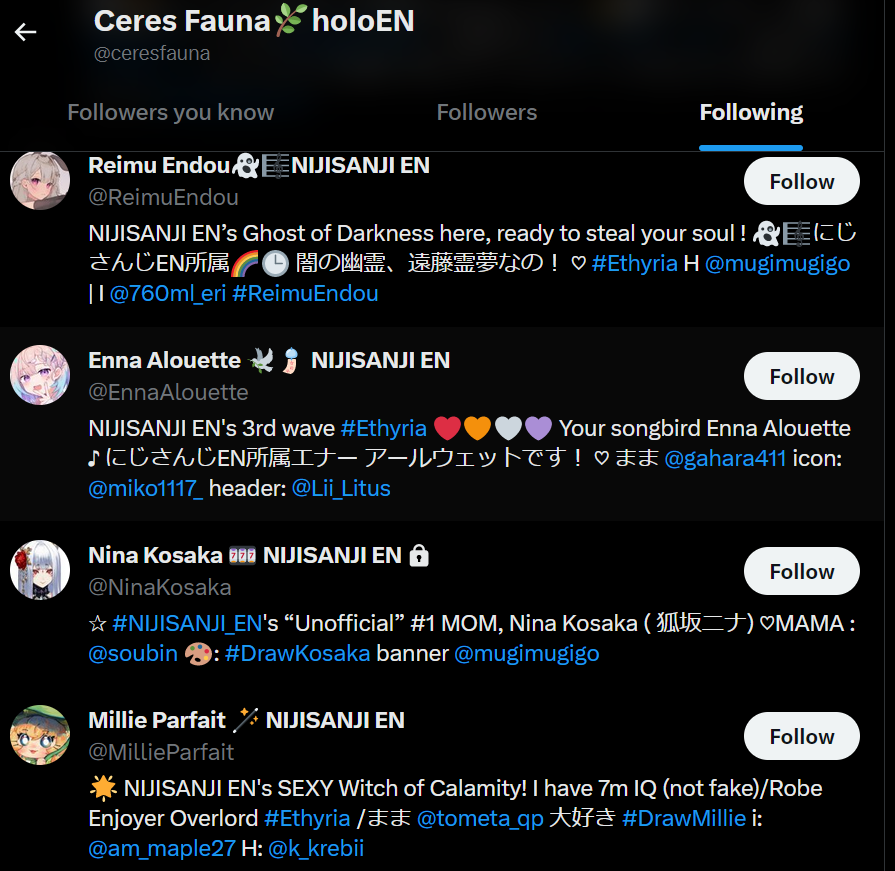Go back using the left arrow
Screen dimensions: 895x871
coord(25,32)
